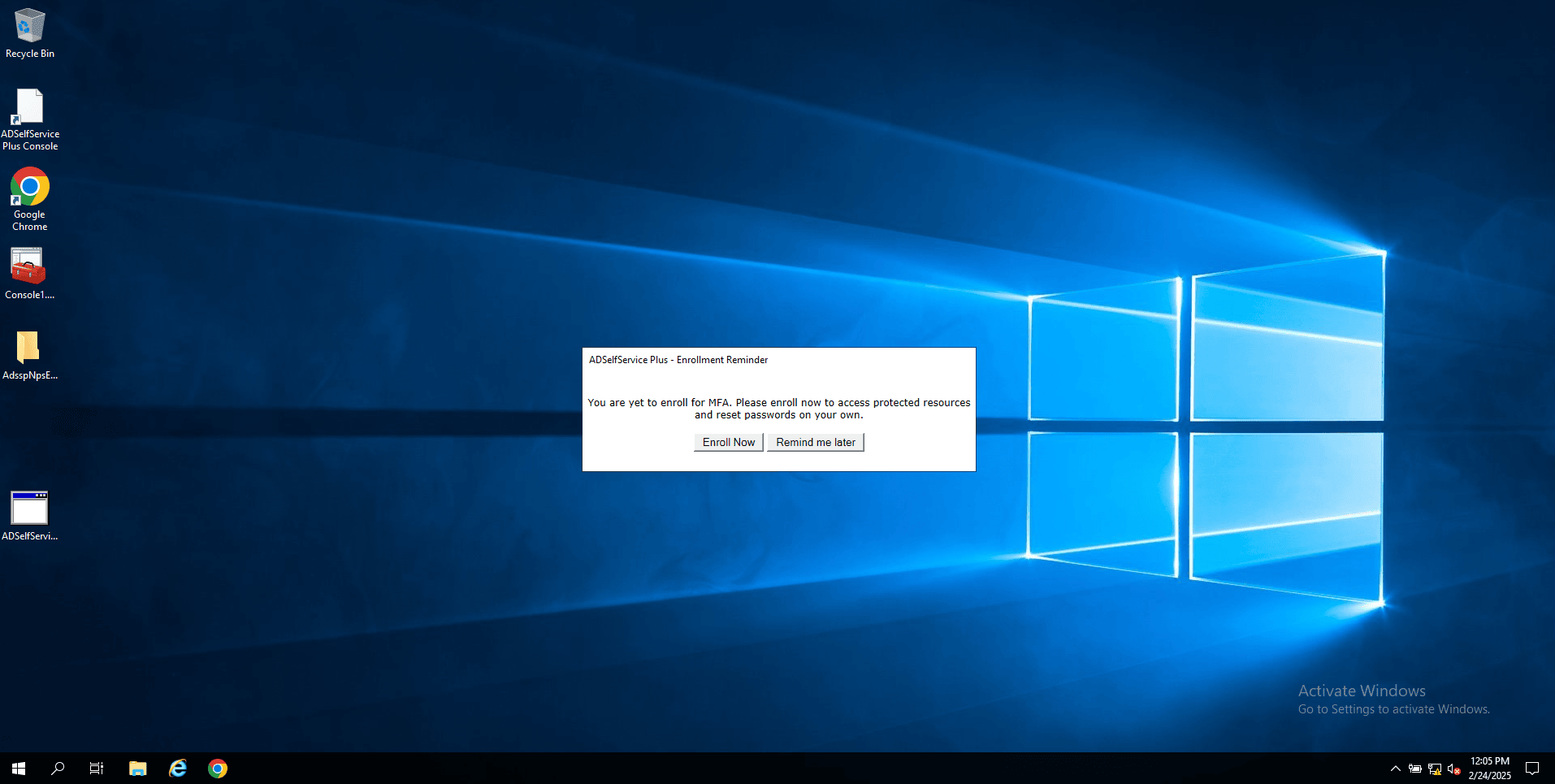Open Windows Search from the taskbar
The image size is (1555, 784).
pyautogui.click(x=57, y=768)
